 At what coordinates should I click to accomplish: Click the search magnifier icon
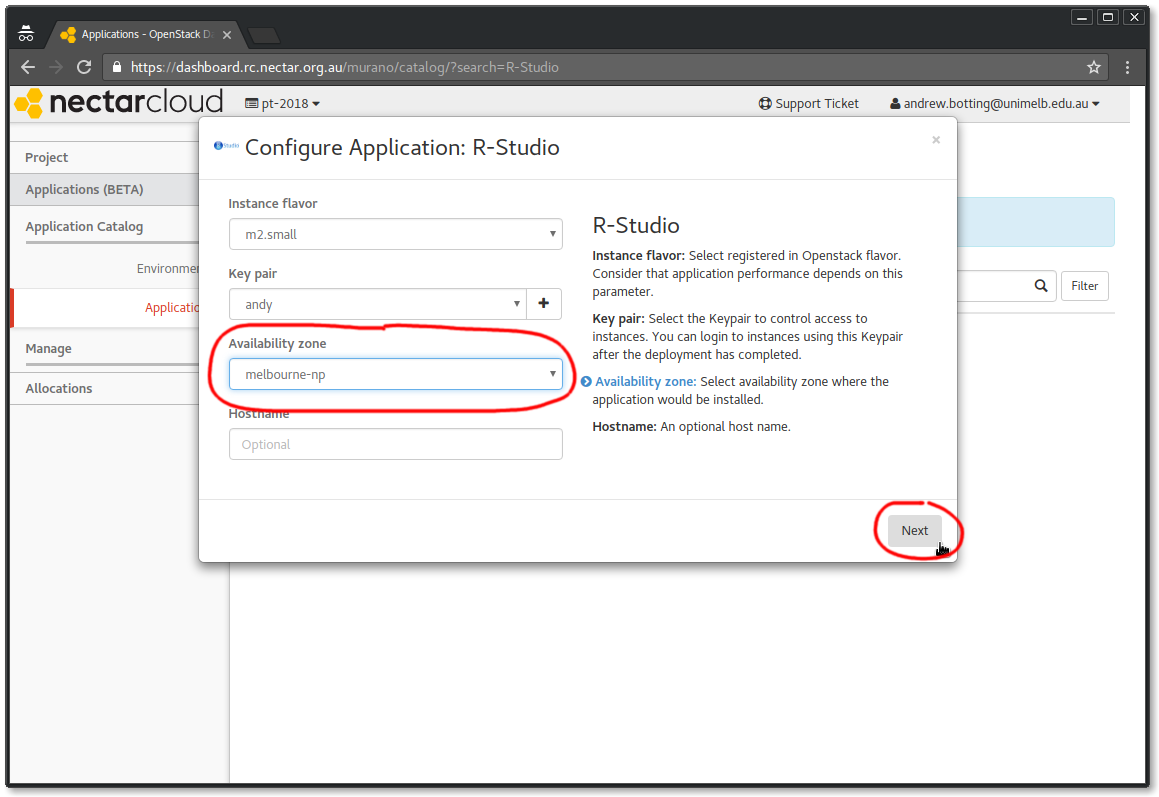[x=1040, y=285]
